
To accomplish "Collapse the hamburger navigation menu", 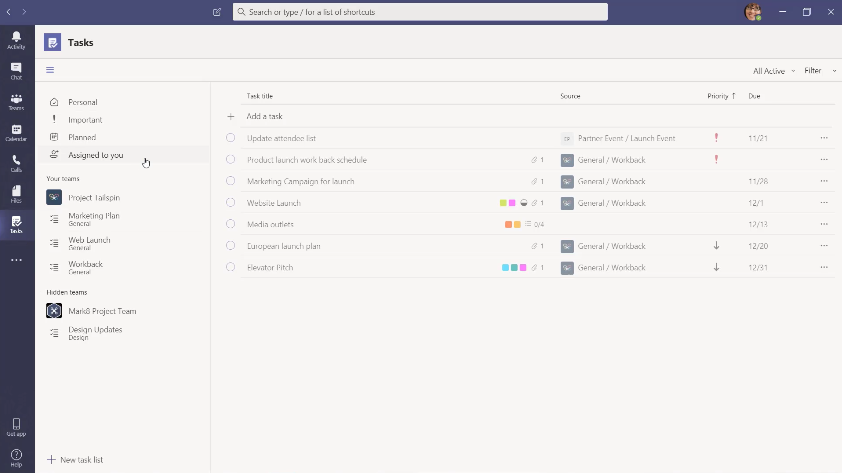I will click(50, 70).
